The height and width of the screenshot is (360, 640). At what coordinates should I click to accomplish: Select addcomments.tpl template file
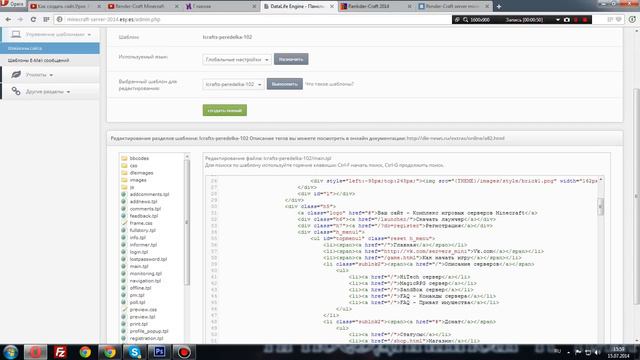pos(145,194)
